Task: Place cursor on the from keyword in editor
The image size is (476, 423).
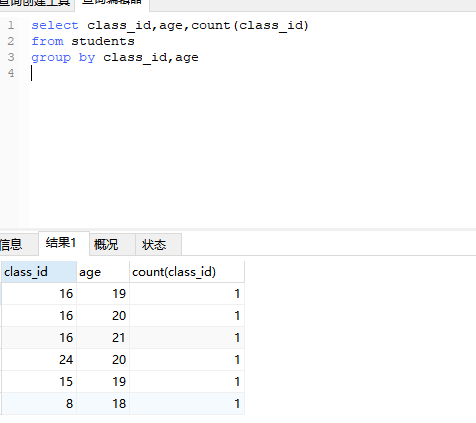Action: [x=47, y=41]
